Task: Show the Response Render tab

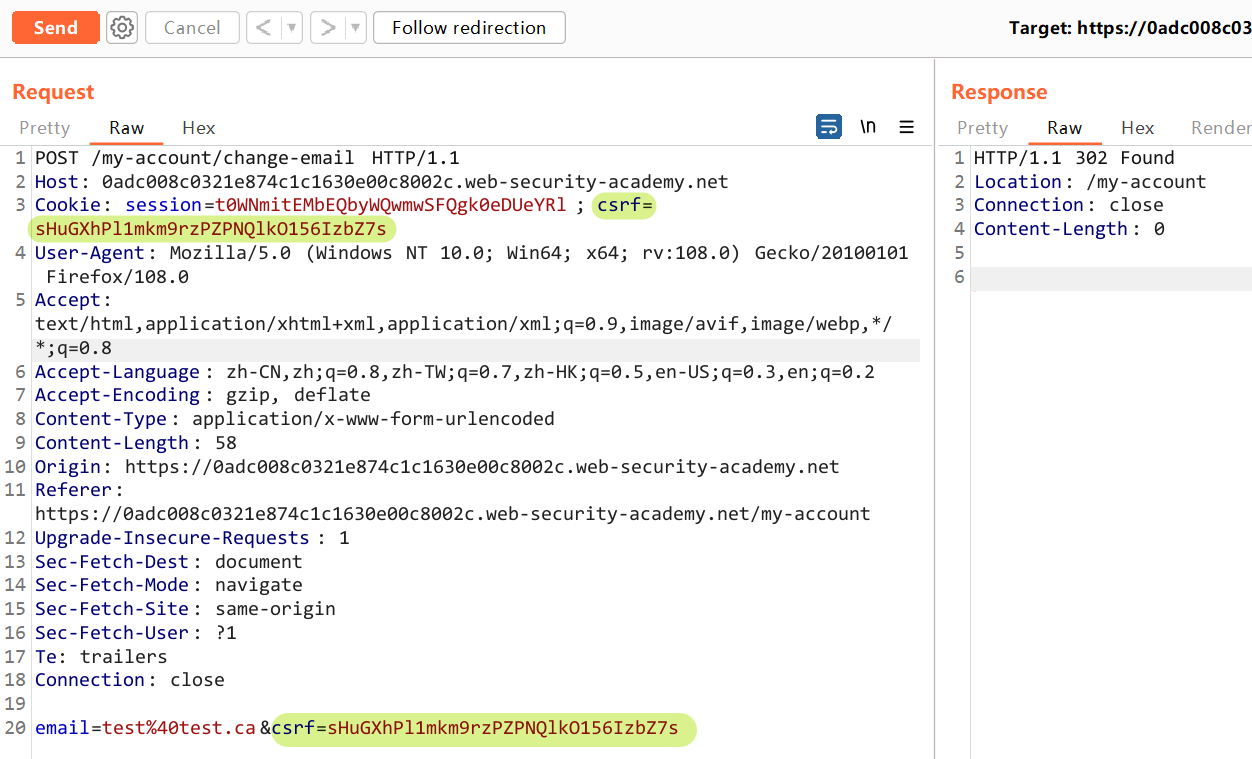Action: tap(1220, 128)
